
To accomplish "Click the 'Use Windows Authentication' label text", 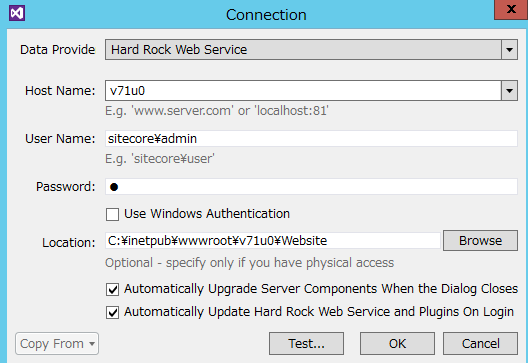I will click(x=207, y=214).
